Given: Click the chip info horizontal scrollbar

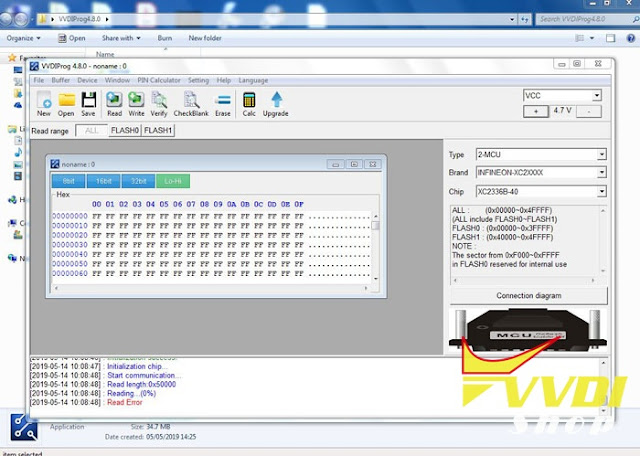Looking at the screenshot, I should point(524,280).
